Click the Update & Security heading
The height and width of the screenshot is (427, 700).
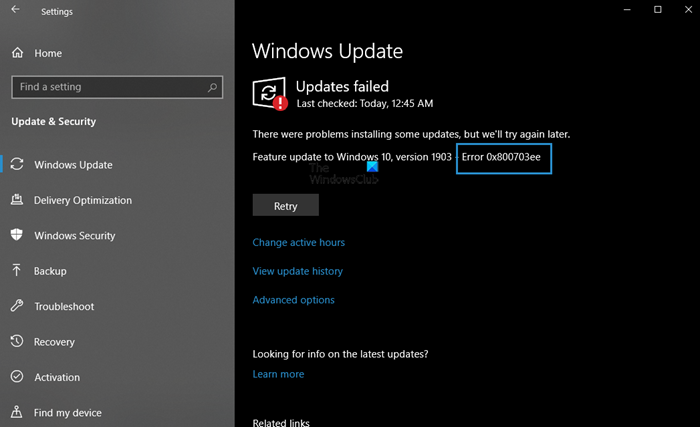coord(54,121)
